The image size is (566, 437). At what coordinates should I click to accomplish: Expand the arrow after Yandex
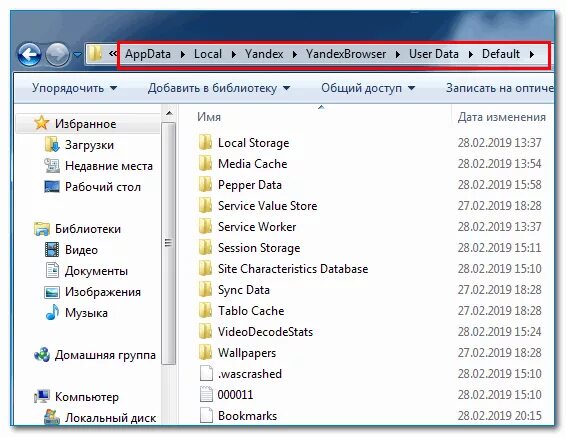(x=295, y=54)
